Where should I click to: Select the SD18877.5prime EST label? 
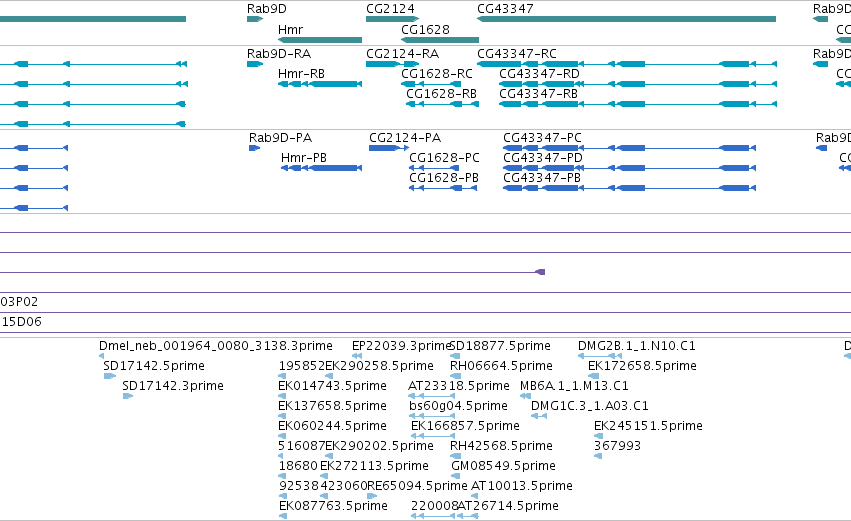click(500, 346)
